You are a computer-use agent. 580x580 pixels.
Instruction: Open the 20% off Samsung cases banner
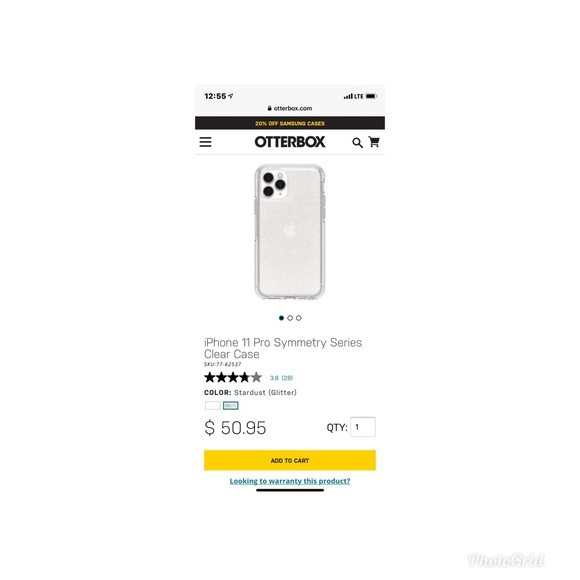tap(290, 123)
